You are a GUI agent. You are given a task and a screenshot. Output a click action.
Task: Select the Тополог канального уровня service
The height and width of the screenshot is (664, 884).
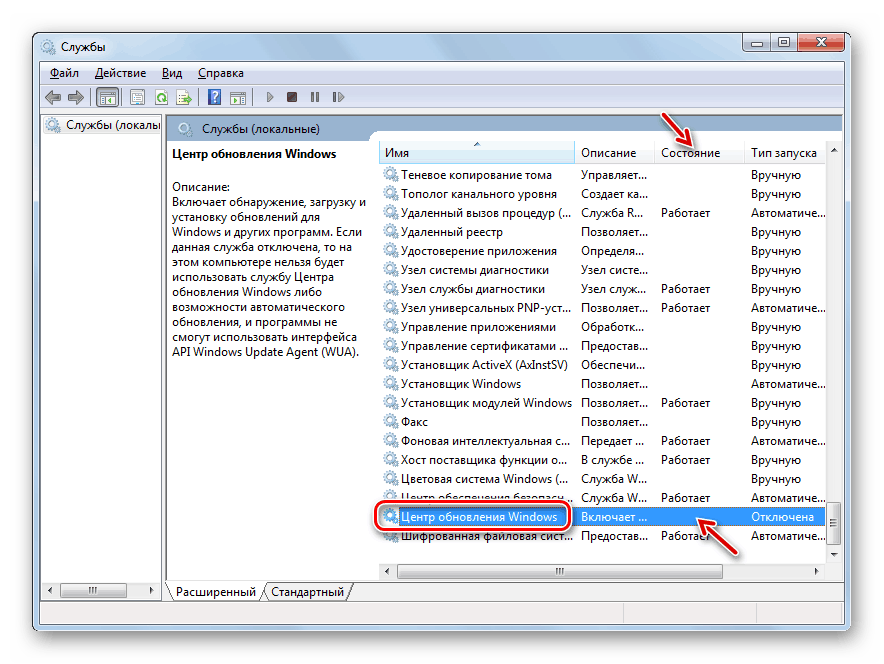(602, 194)
